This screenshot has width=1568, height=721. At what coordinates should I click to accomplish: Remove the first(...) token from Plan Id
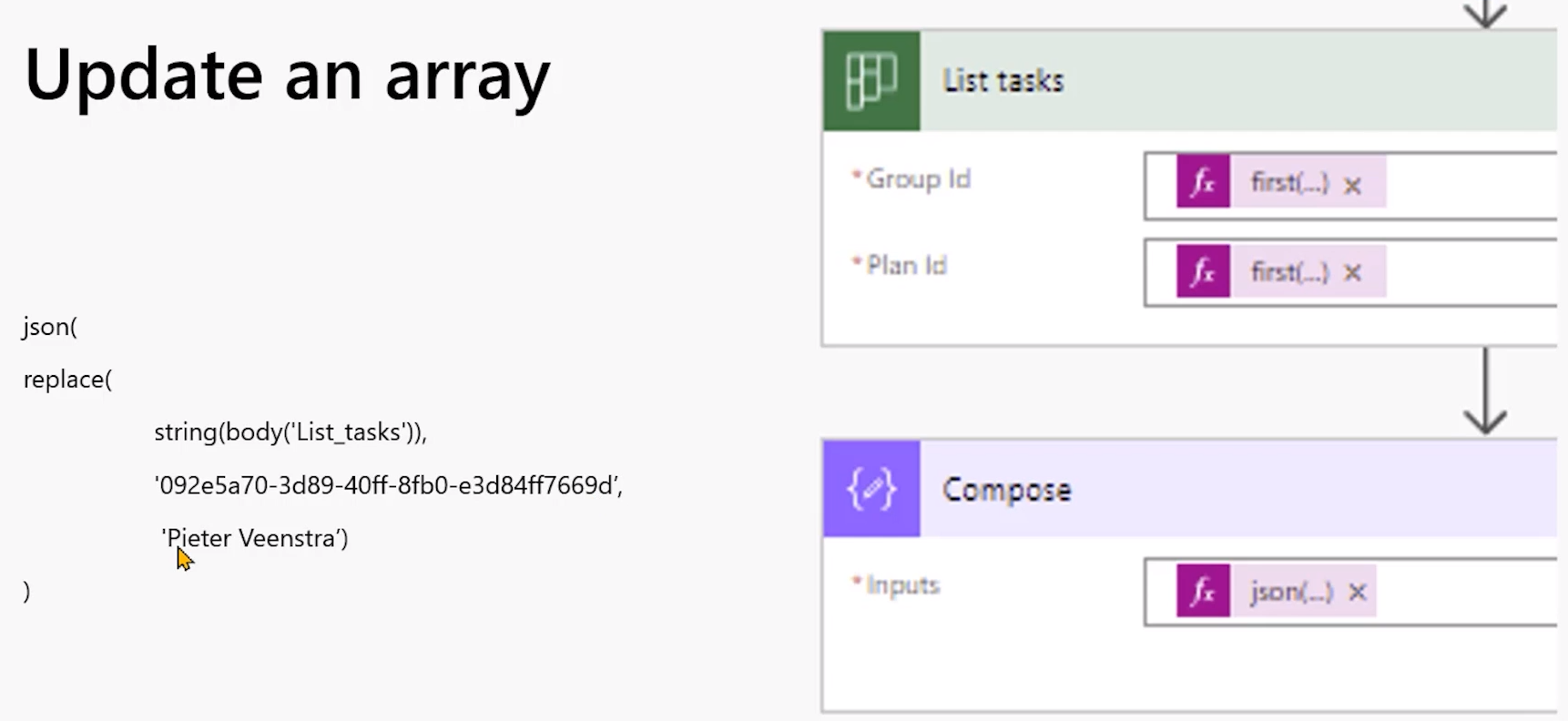tap(1353, 272)
